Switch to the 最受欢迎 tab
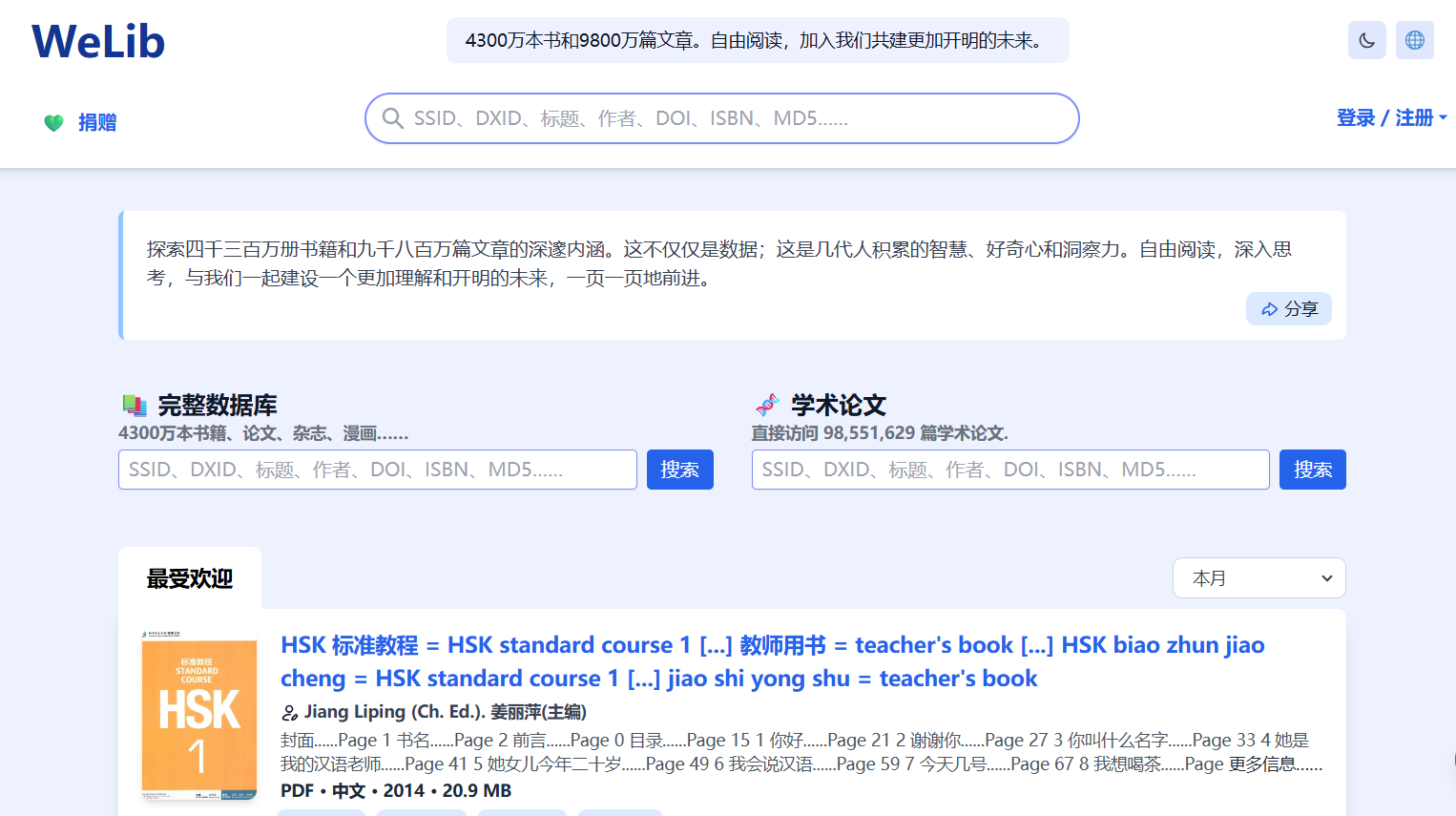This screenshot has width=1456, height=816. pos(189,577)
